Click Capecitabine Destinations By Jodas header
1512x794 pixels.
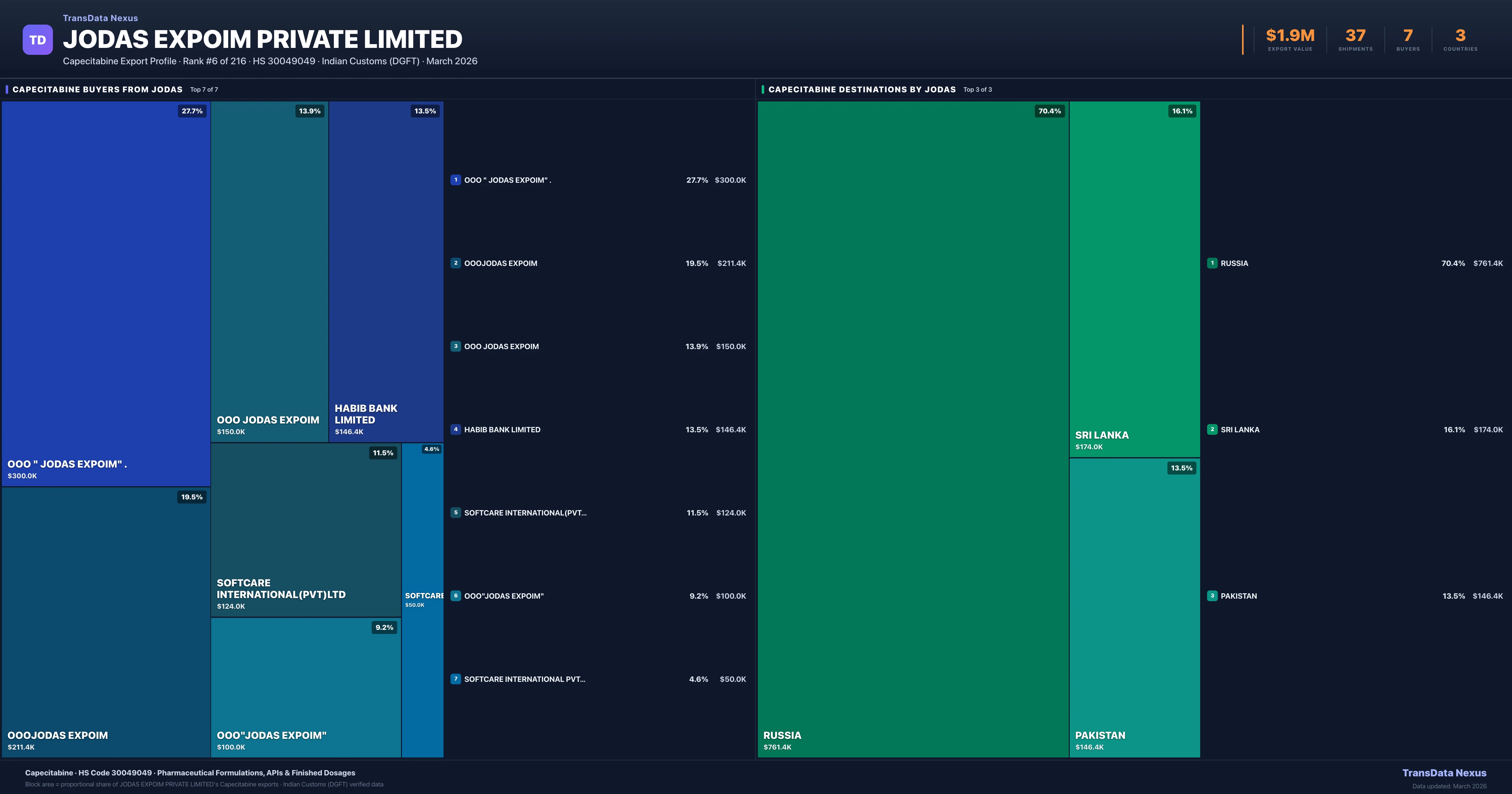tap(862, 89)
